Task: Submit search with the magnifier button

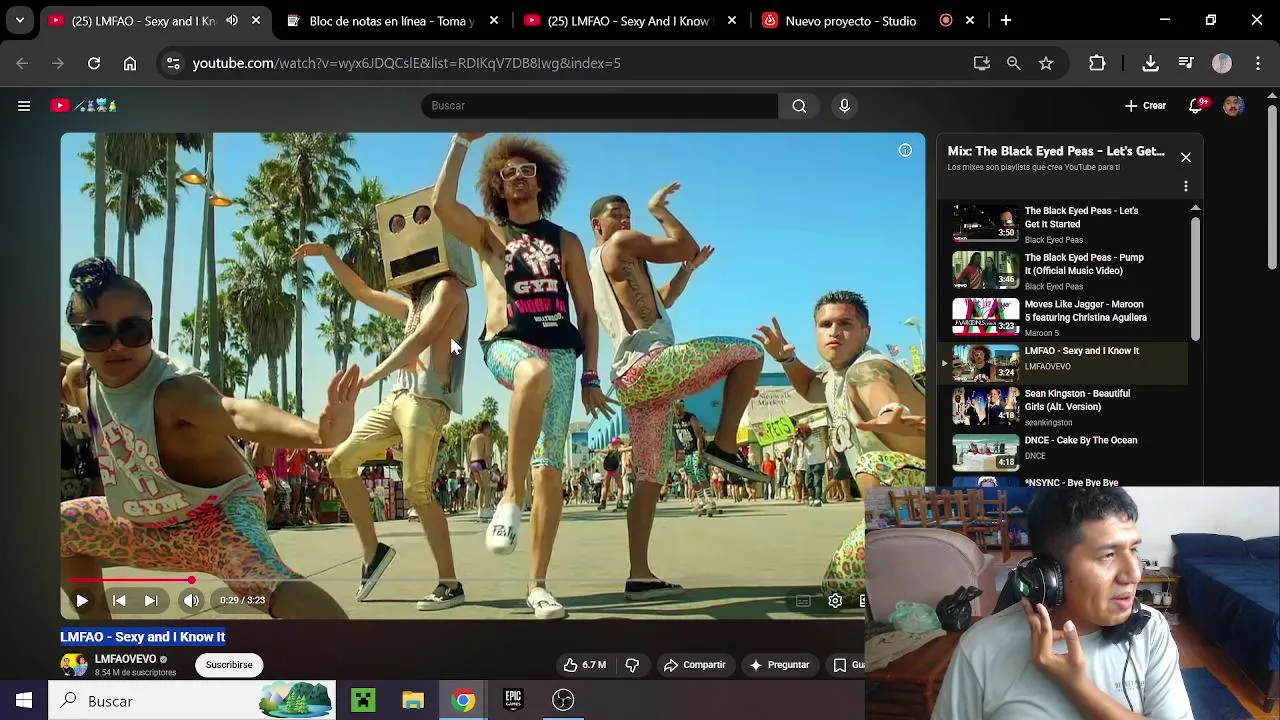Action: coord(799,105)
